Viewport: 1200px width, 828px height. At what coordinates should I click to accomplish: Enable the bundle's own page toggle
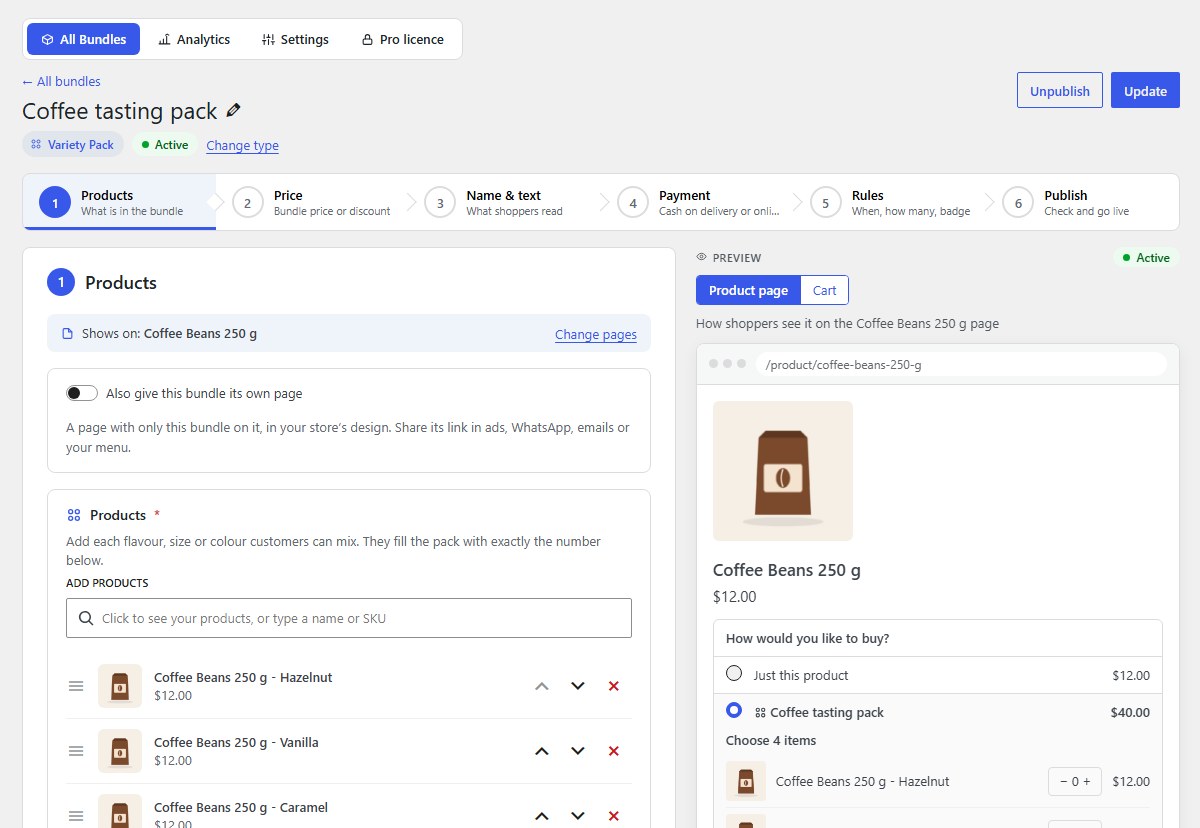click(x=82, y=393)
